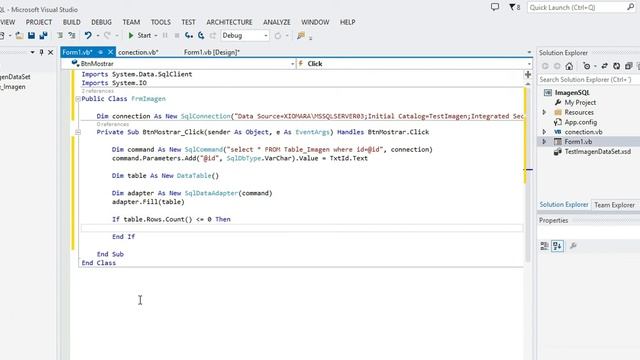Click the Search Solution Explorer field
Viewport: 640px width, 360px height.
pos(588,80)
